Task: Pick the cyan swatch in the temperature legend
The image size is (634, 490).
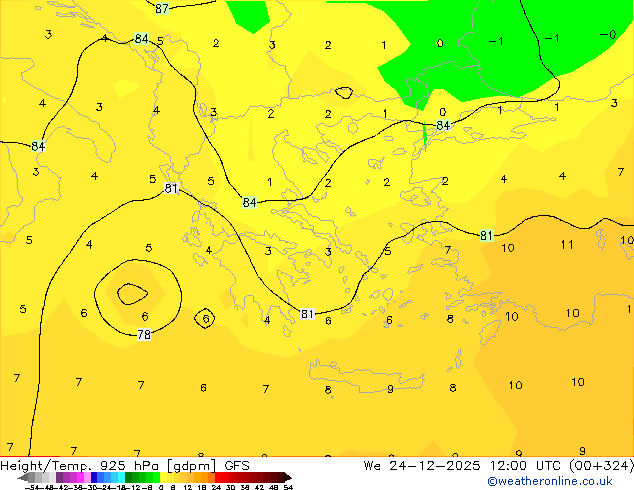Action: pyautogui.click(x=121, y=477)
